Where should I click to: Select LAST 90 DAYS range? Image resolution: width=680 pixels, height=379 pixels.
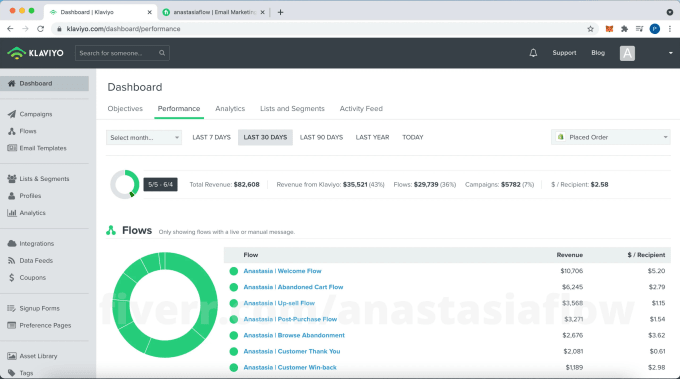(321, 137)
